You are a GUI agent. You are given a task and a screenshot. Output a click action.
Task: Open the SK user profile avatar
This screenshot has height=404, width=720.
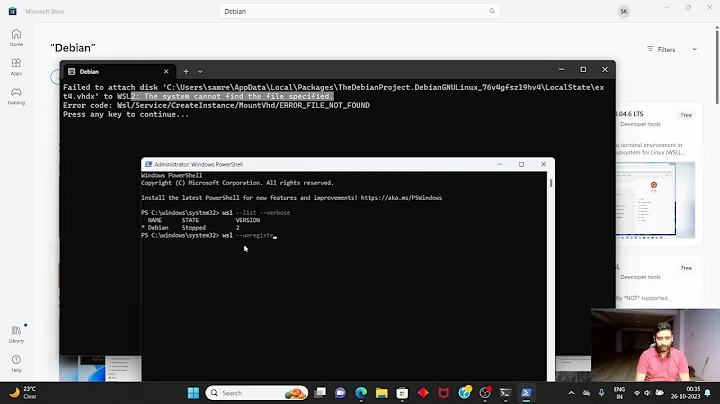(624, 11)
